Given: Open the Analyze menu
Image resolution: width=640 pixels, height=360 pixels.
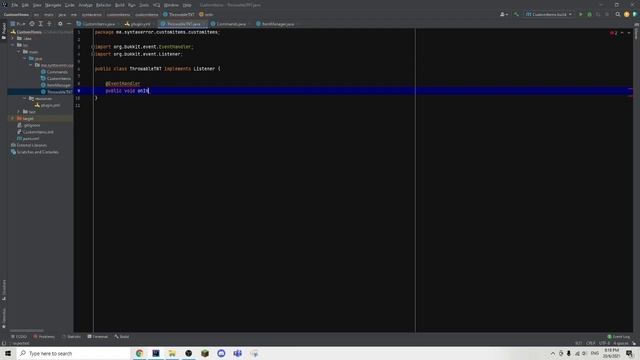Looking at the screenshot, I should (85, 5).
